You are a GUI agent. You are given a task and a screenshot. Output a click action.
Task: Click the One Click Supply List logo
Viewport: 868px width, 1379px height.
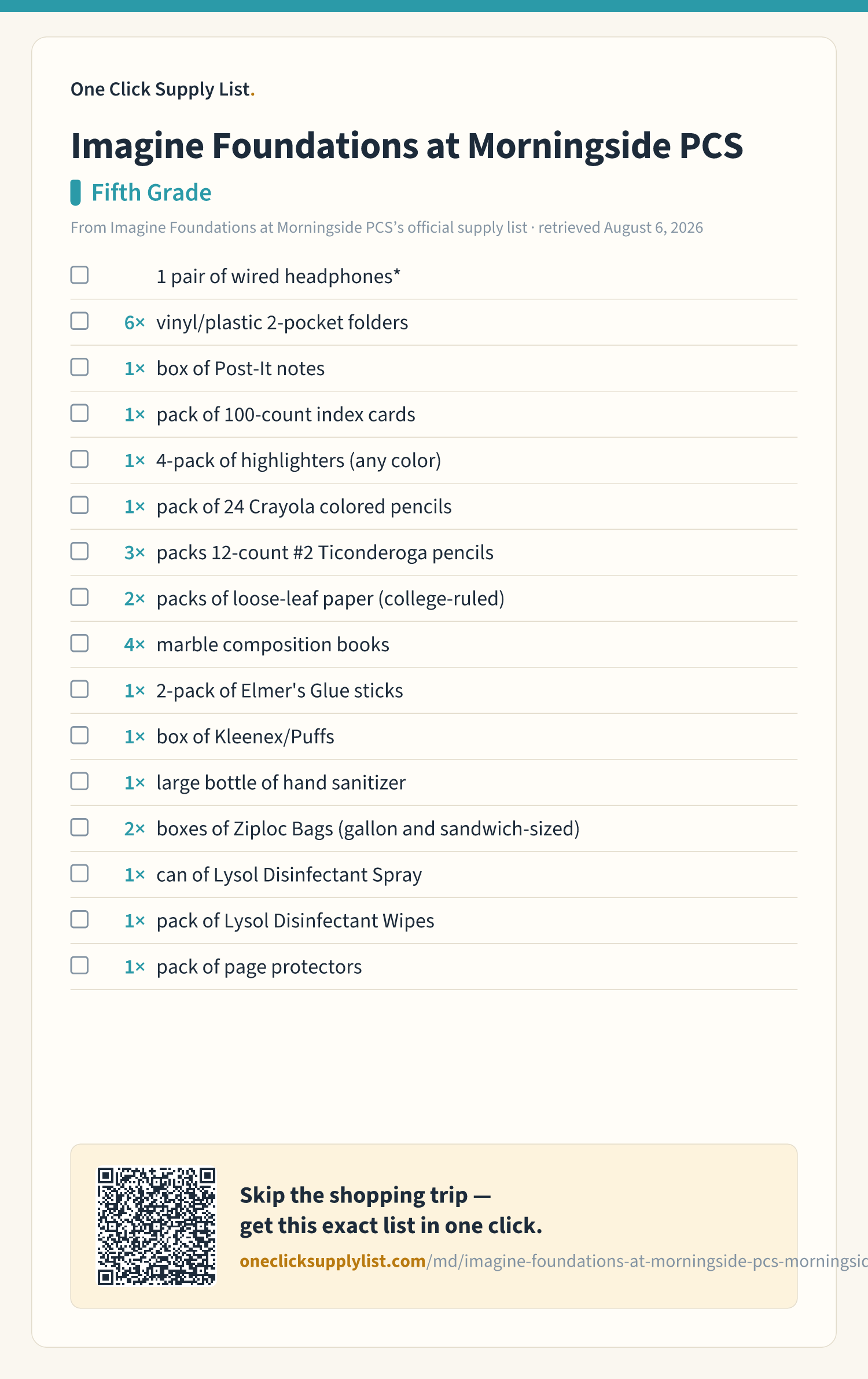pos(163,89)
